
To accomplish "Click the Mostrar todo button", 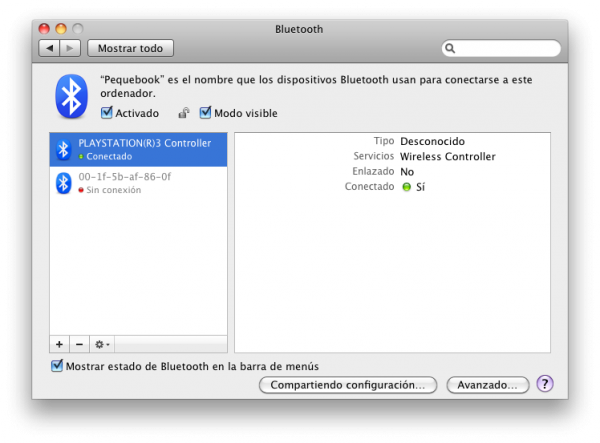I will point(130,48).
